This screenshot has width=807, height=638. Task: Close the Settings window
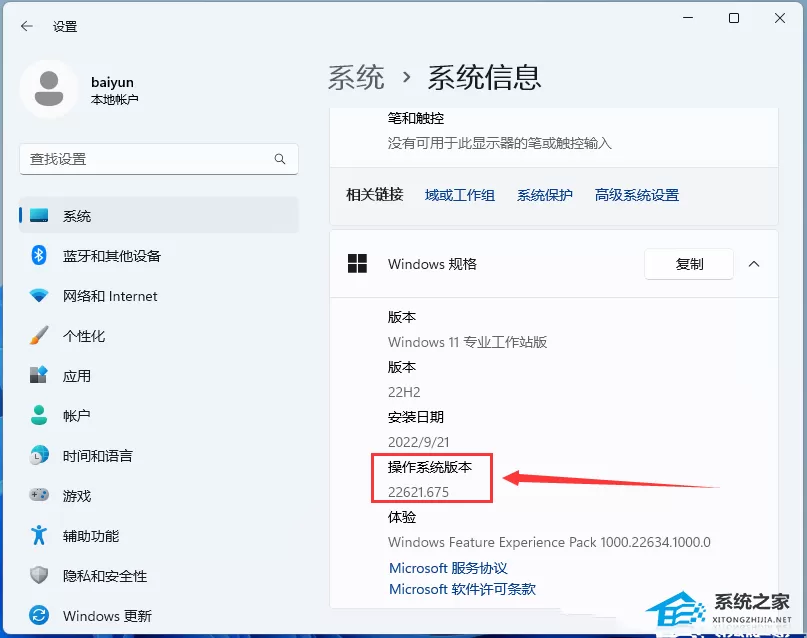click(x=780, y=18)
